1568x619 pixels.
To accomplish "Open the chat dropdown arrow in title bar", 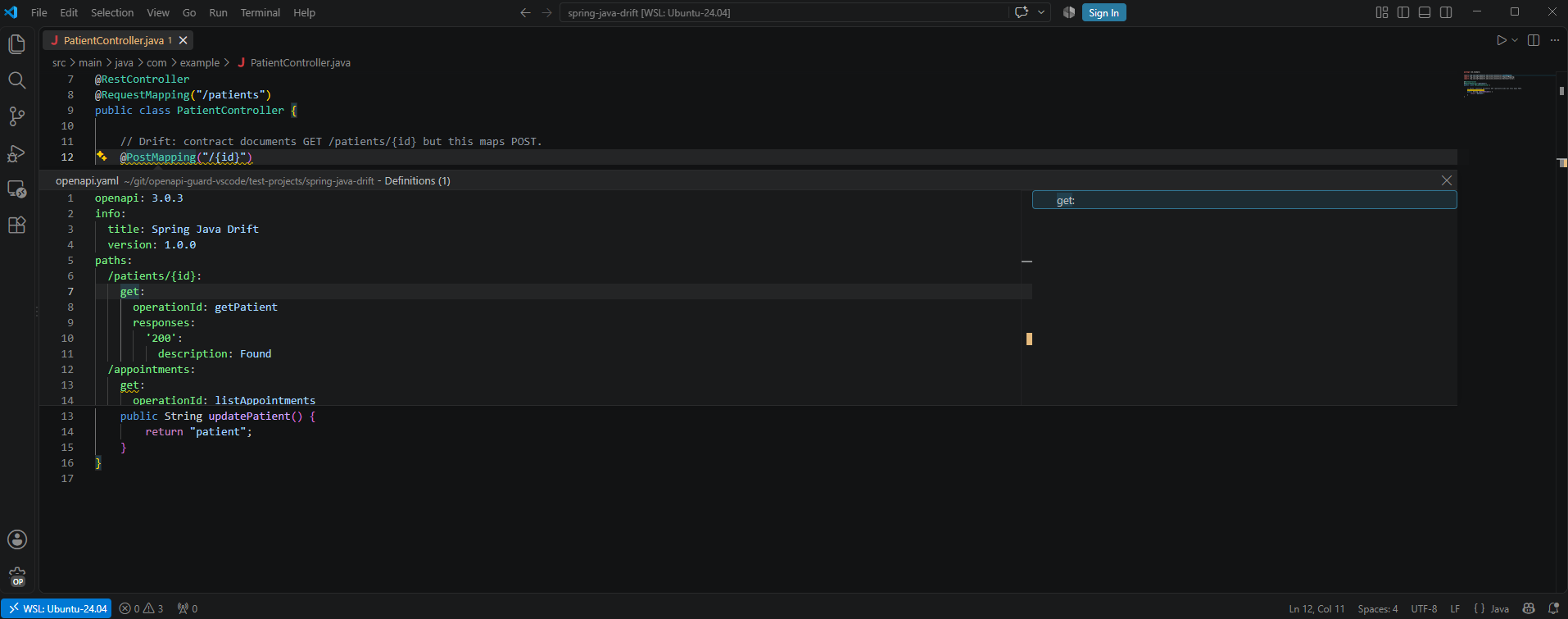I will [1041, 12].
